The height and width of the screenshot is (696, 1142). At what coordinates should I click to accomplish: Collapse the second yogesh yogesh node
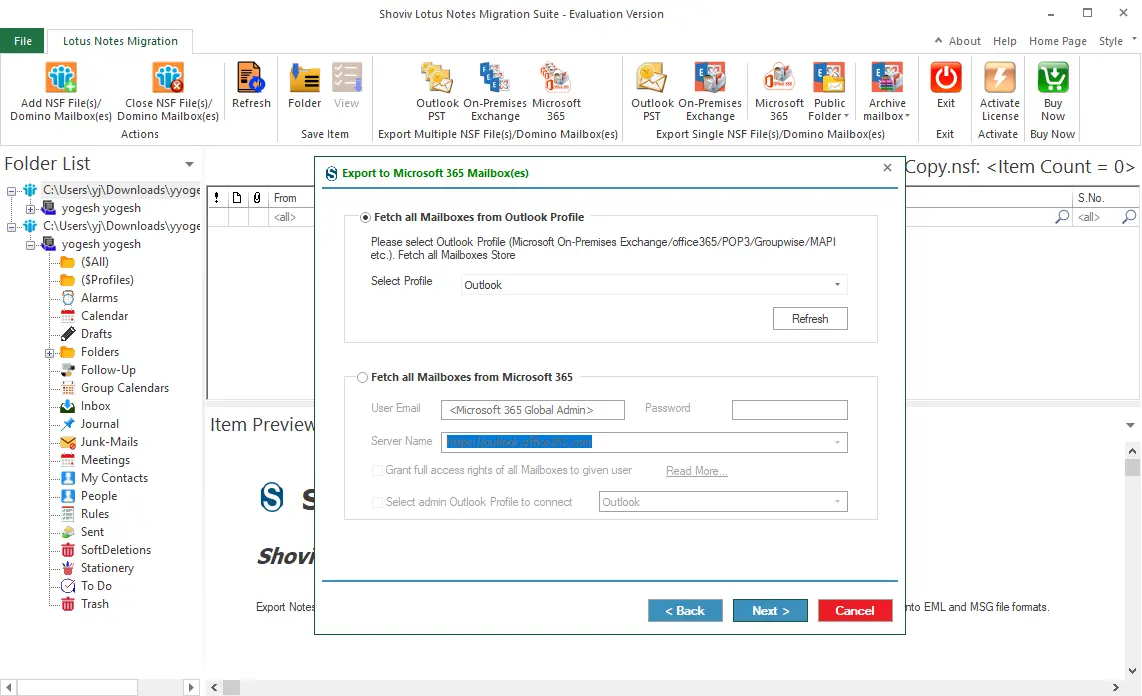coord(31,245)
